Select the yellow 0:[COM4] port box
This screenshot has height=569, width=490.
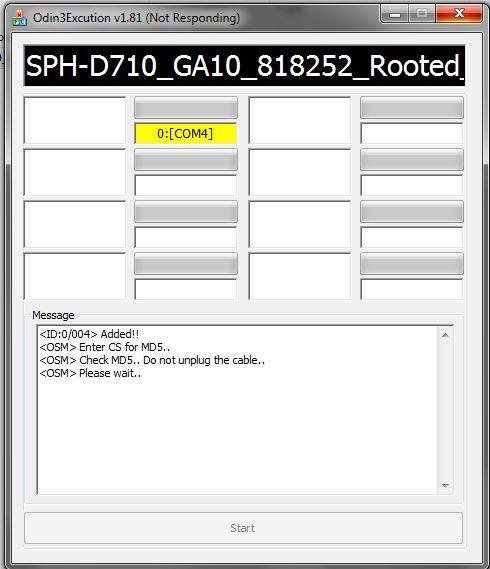point(185,134)
